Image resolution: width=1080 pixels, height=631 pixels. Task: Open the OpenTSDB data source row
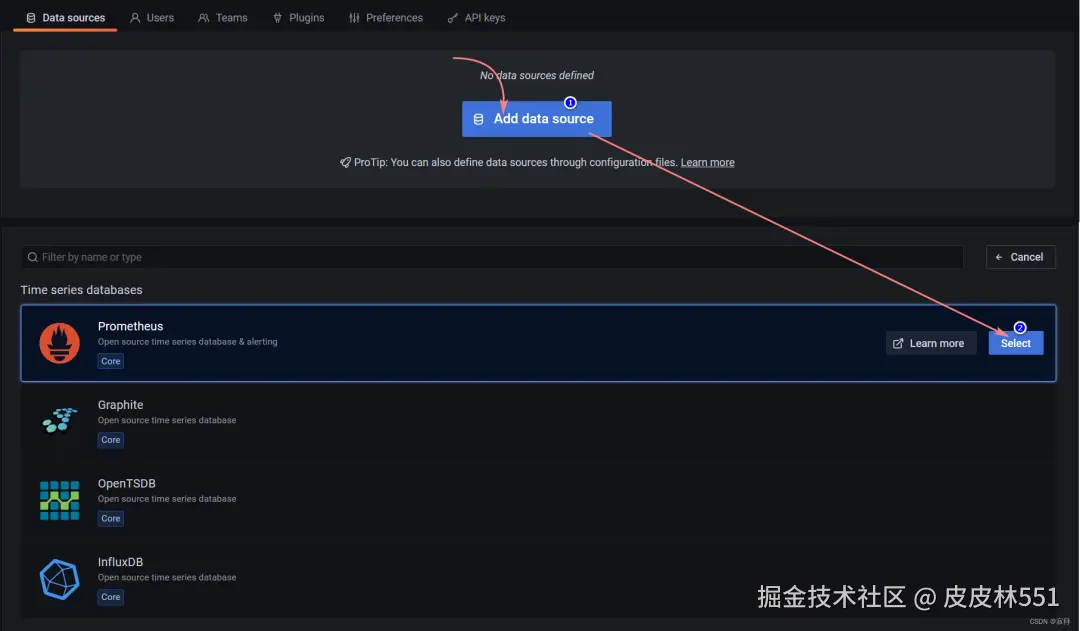click(x=538, y=500)
